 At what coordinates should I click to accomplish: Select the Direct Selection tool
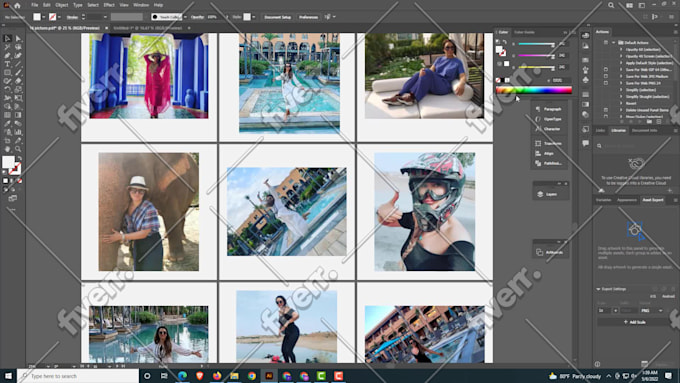(x=18, y=39)
